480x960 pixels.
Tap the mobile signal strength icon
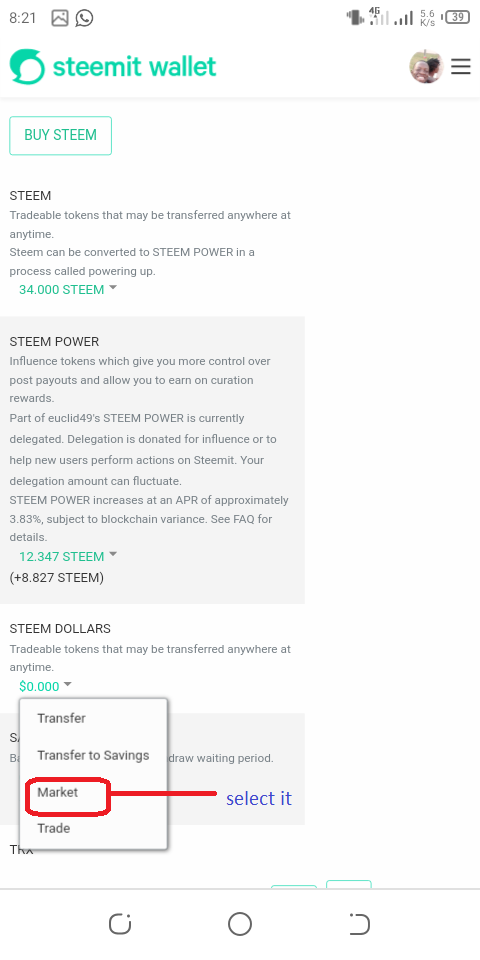(x=403, y=18)
